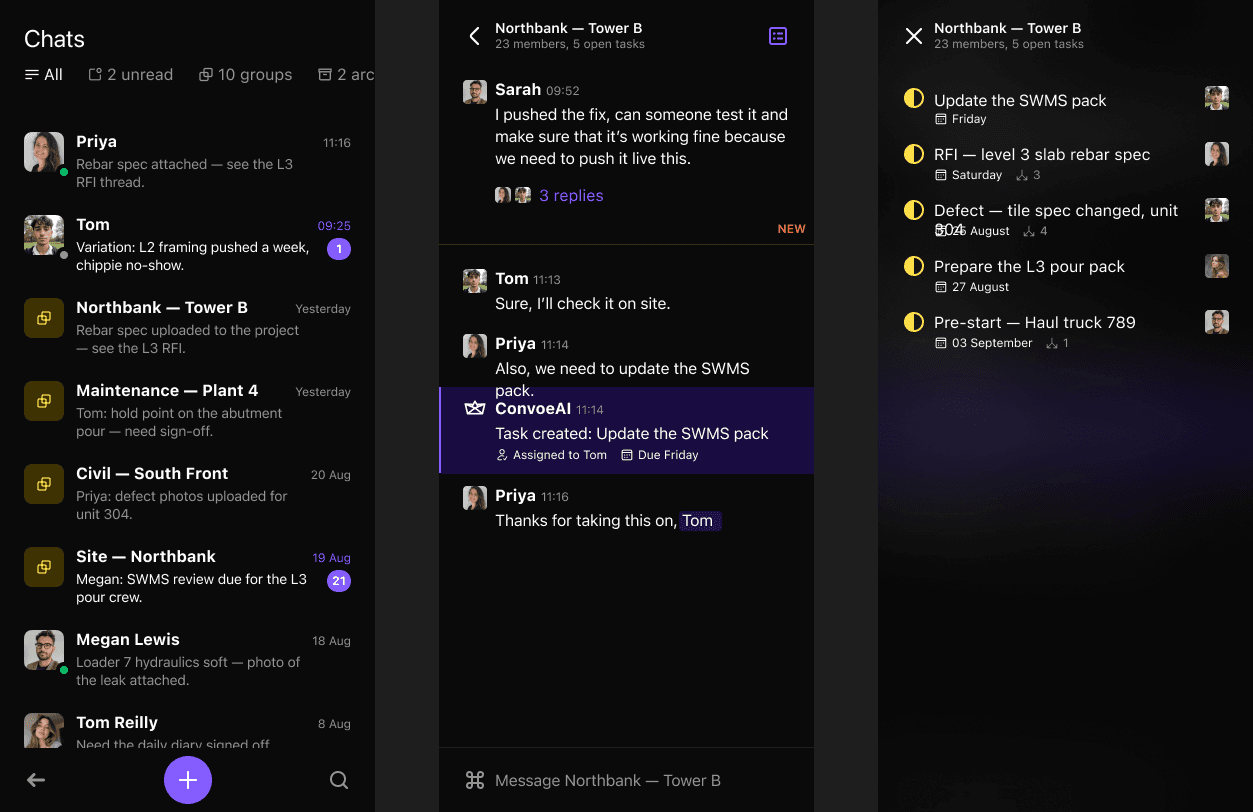This screenshot has height=812, width=1253.
Task: Open the Site — Northbank chat
Action: tap(187, 576)
